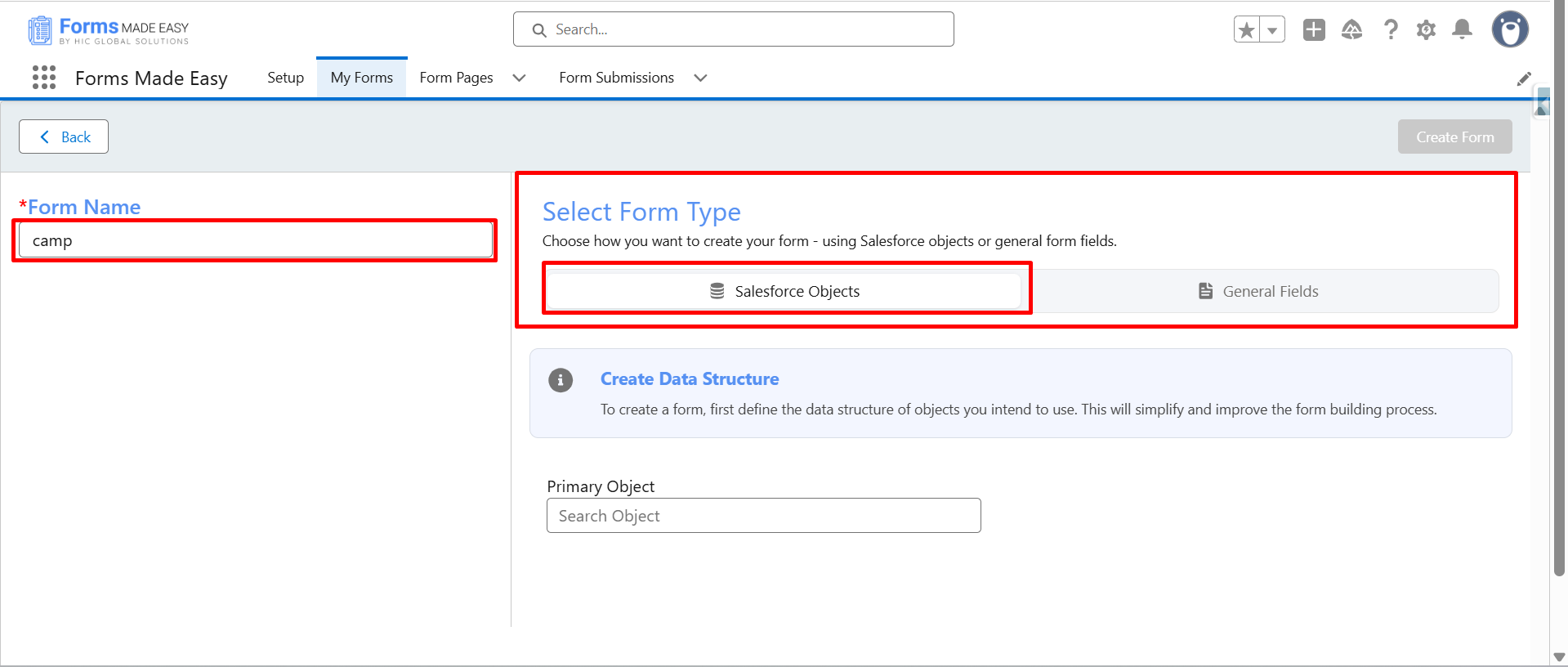Click the Trailhead guidance icon
The height and width of the screenshot is (667, 1568).
pos(1351,30)
